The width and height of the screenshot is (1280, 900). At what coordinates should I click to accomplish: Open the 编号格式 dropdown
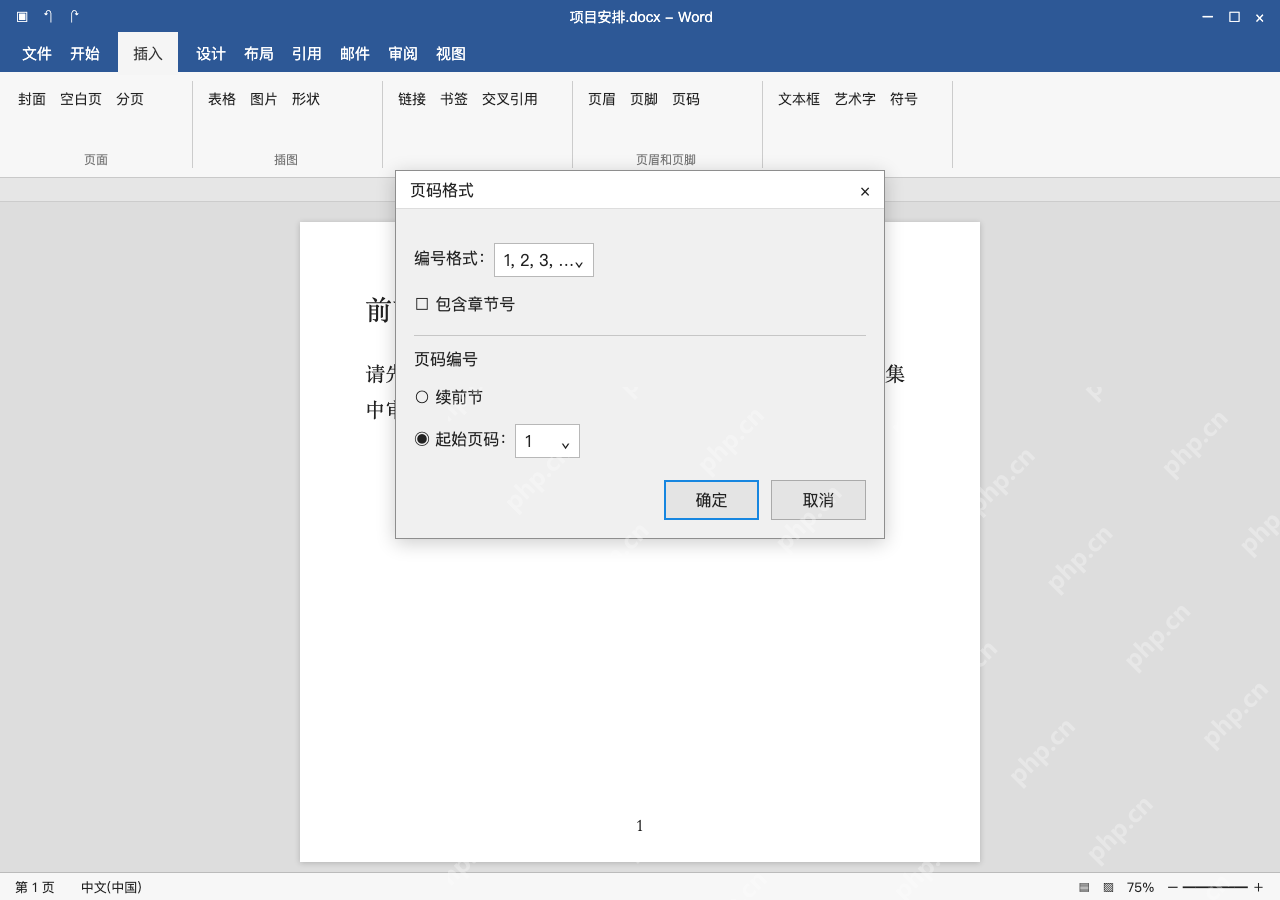pos(544,260)
